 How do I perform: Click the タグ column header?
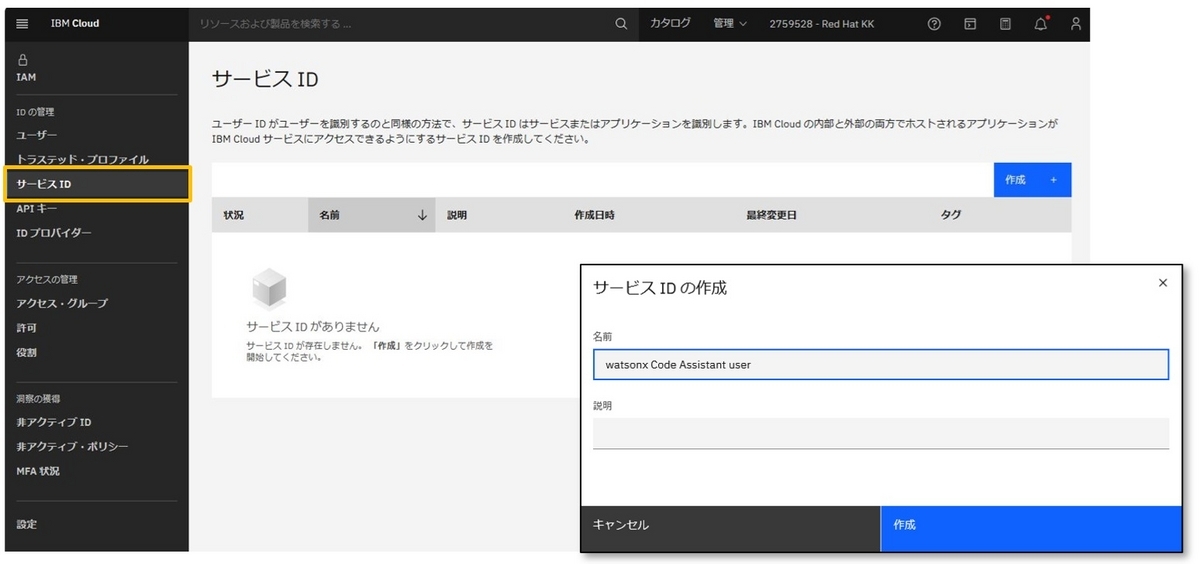1000,215
